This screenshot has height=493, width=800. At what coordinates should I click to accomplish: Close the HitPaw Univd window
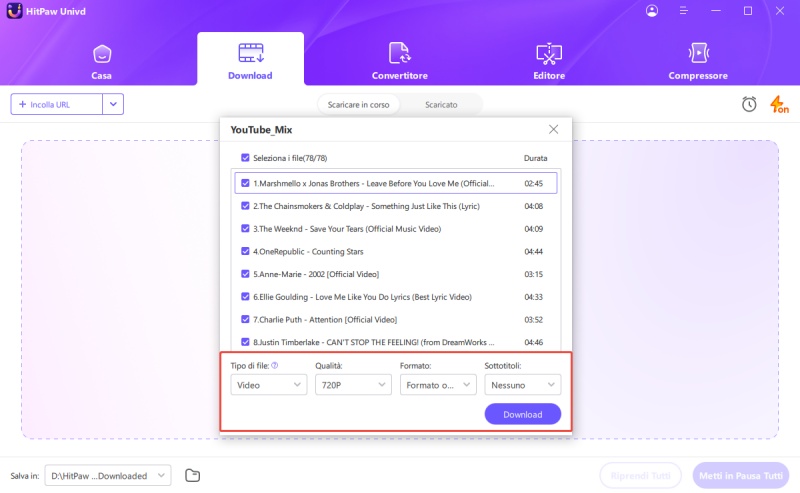780,11
